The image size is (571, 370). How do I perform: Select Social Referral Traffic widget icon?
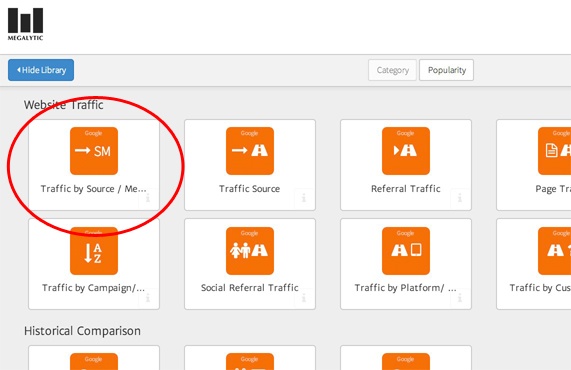click(250, 251)
